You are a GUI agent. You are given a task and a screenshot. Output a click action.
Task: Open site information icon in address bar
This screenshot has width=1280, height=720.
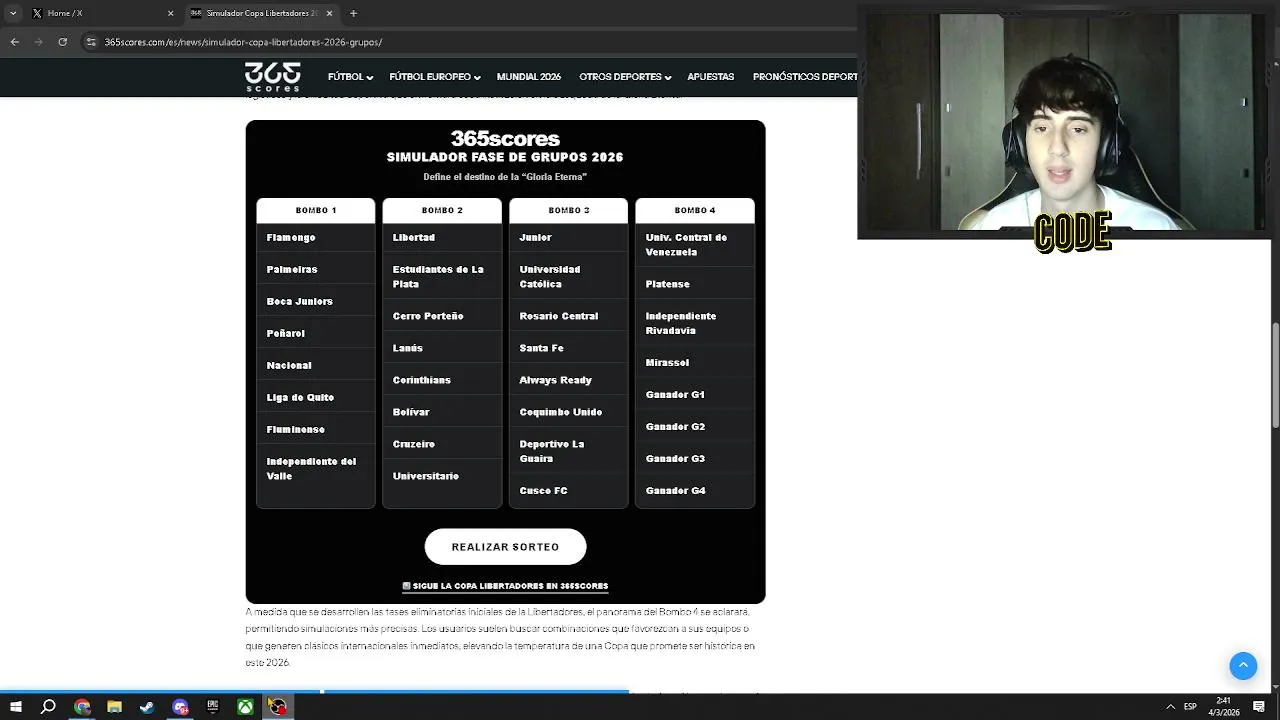click(x=92, y=42)
